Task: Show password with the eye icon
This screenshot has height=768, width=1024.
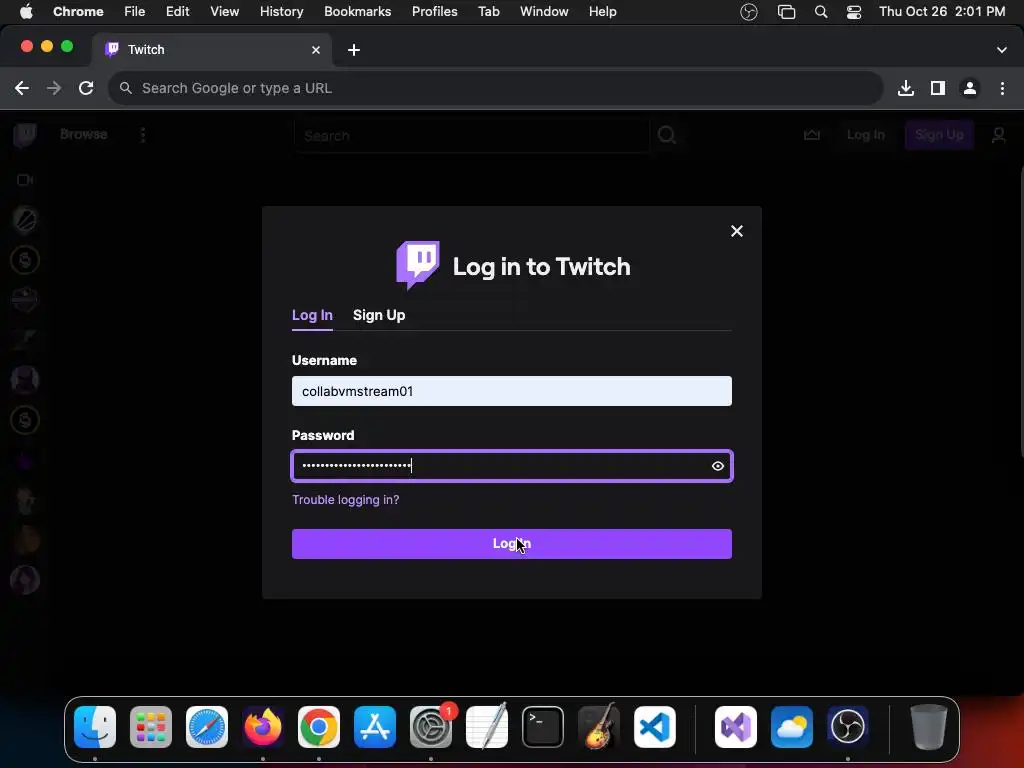Action: 718,466
